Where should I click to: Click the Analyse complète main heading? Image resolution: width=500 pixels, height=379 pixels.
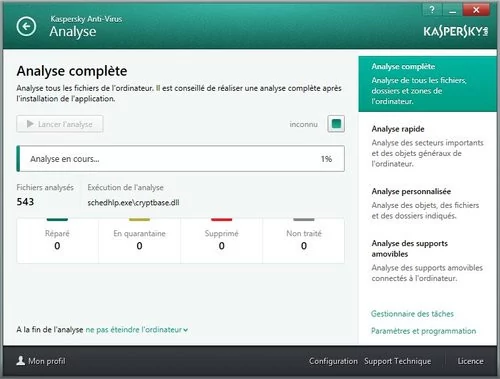72,71
